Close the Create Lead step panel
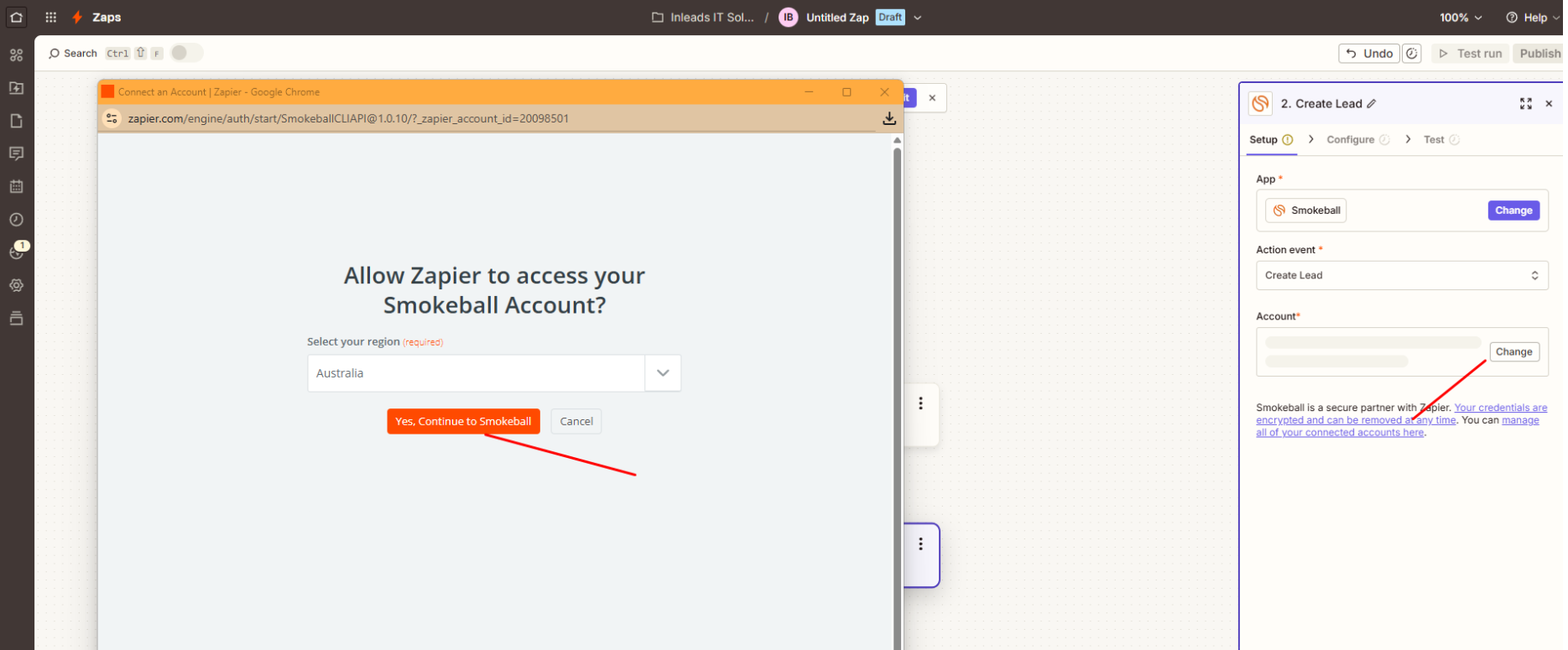This screenshot has width=1568, height=650. coord(1549,104)
